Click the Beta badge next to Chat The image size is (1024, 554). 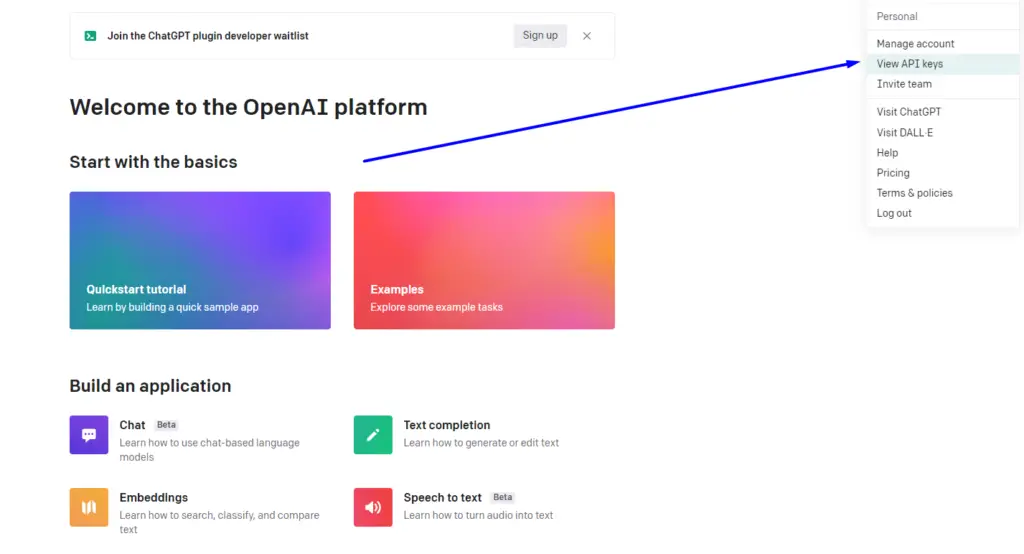(x=167, y=425)
